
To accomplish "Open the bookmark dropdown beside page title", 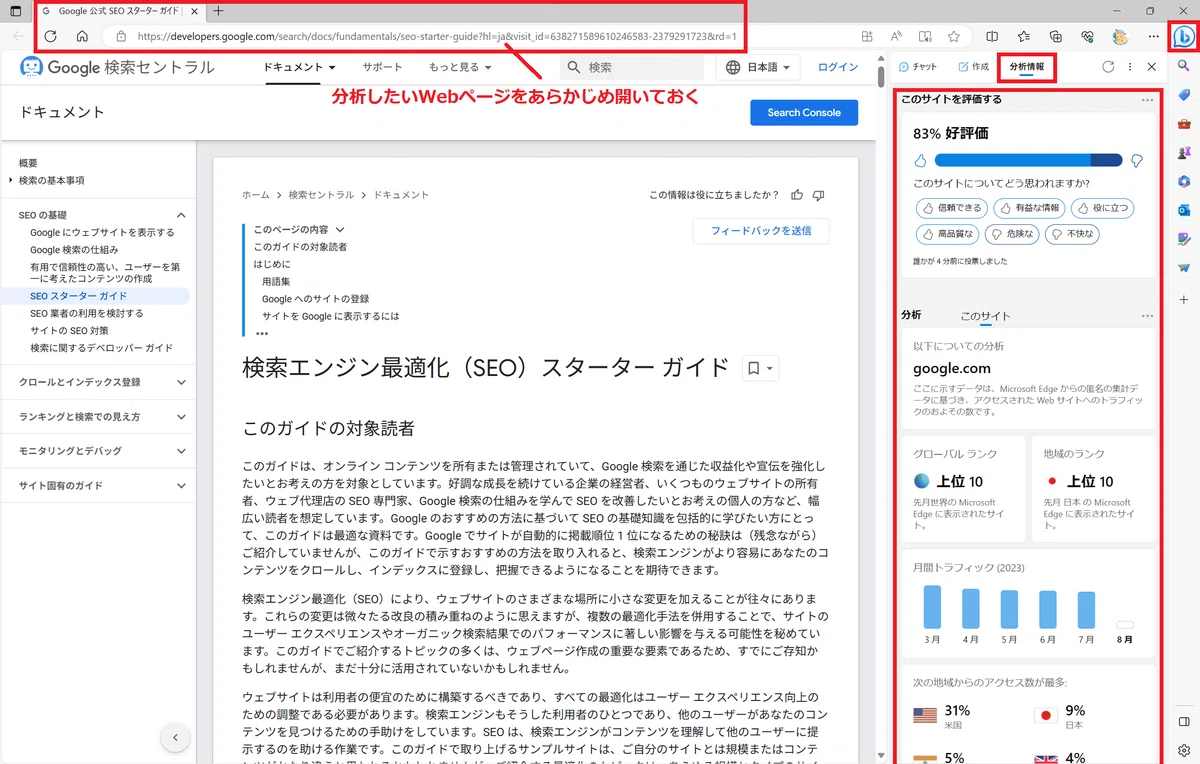I will (x=760, y=368).
